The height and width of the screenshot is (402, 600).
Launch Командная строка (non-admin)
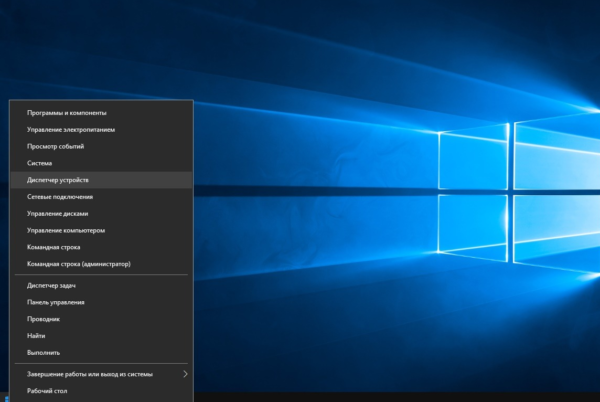click(101, 247)
